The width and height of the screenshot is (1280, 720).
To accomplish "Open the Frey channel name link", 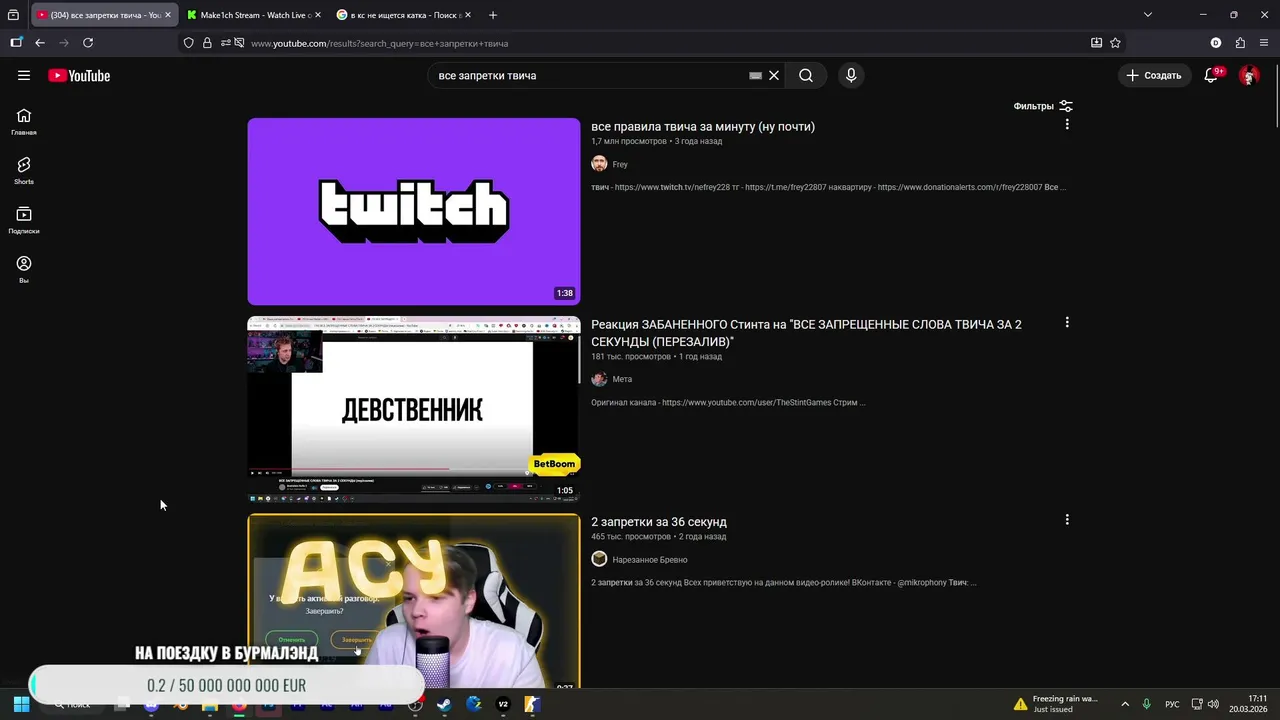I will coord(620,165).
